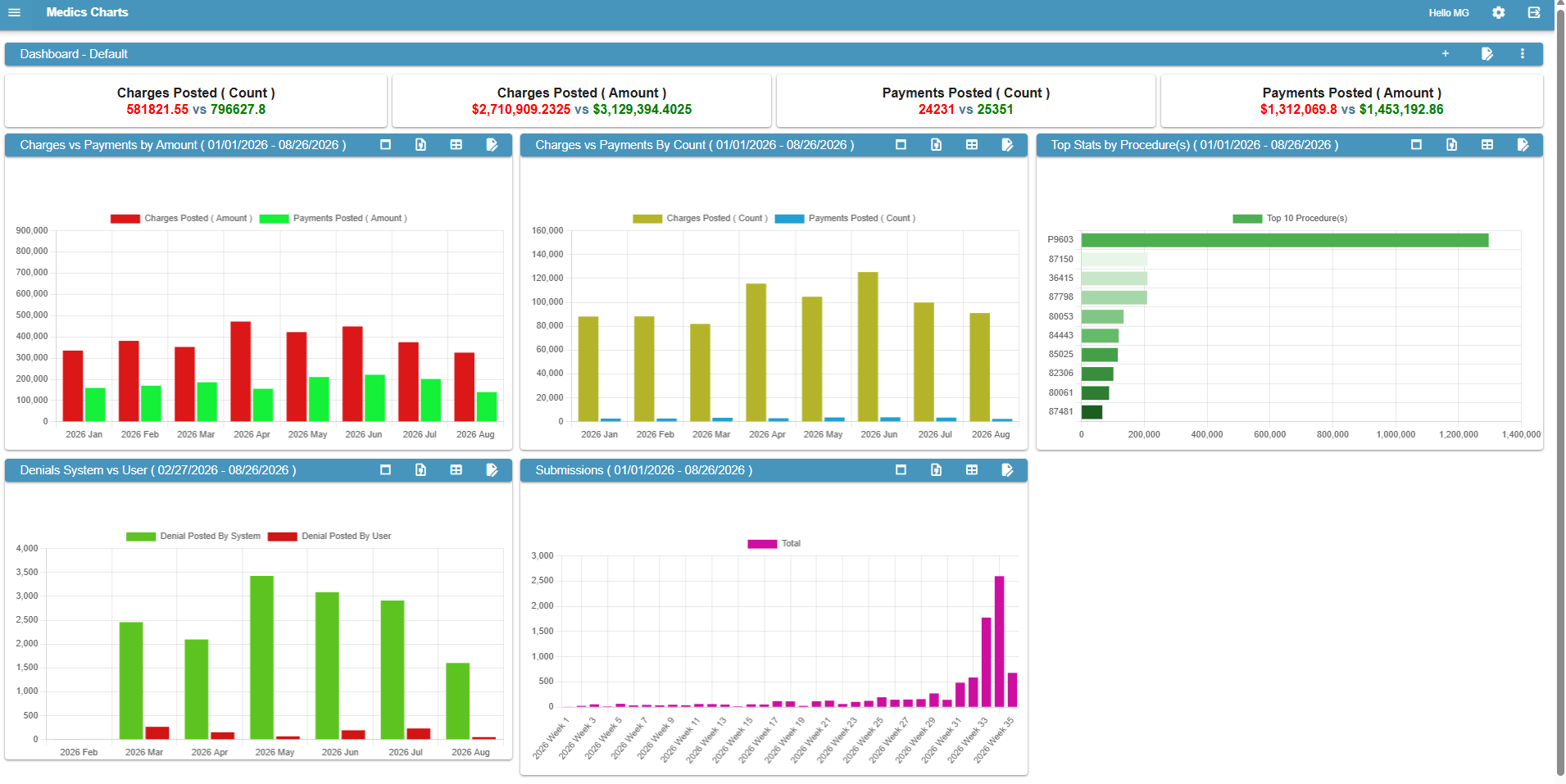This screenshot has width=1566, height=784.
Task: Click the vertical page scrollbar
Action: [1560, 392]
